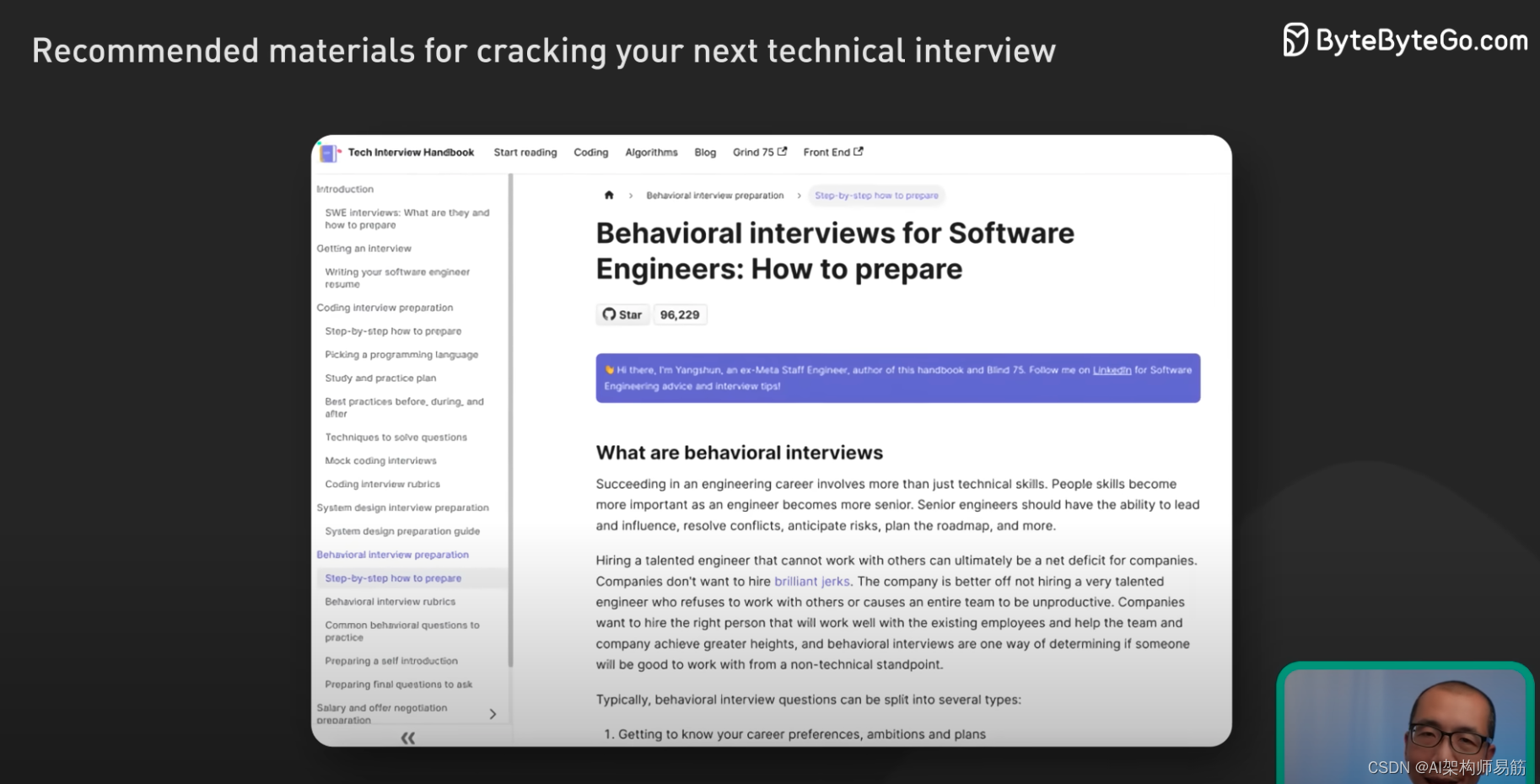The image size is (1540, 784).
Task: Follow the LinkedIn link in banner
Action: pyautogui.click(x=1112, y=370)
